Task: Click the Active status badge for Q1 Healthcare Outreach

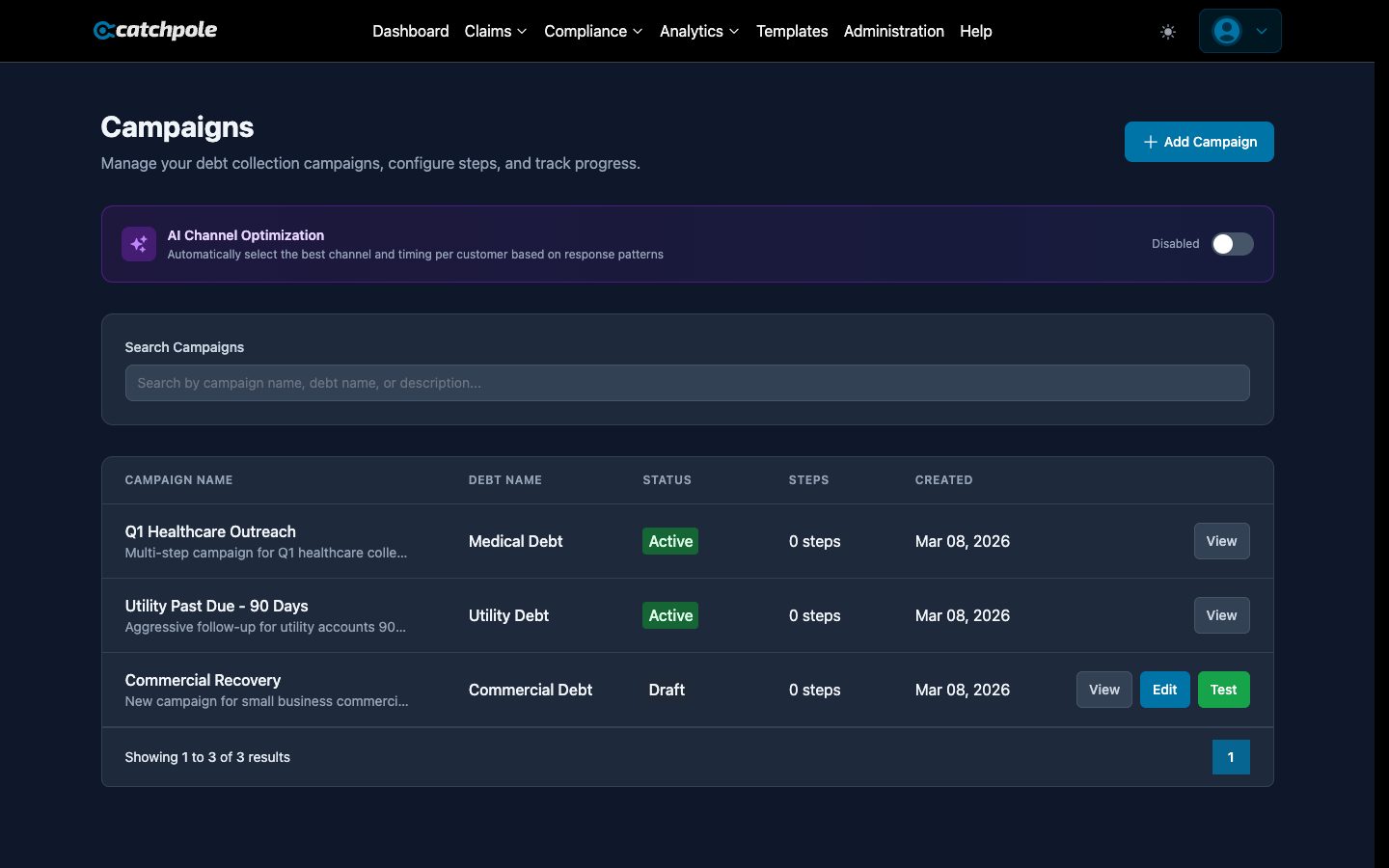Action: click(x=669, y=541)
